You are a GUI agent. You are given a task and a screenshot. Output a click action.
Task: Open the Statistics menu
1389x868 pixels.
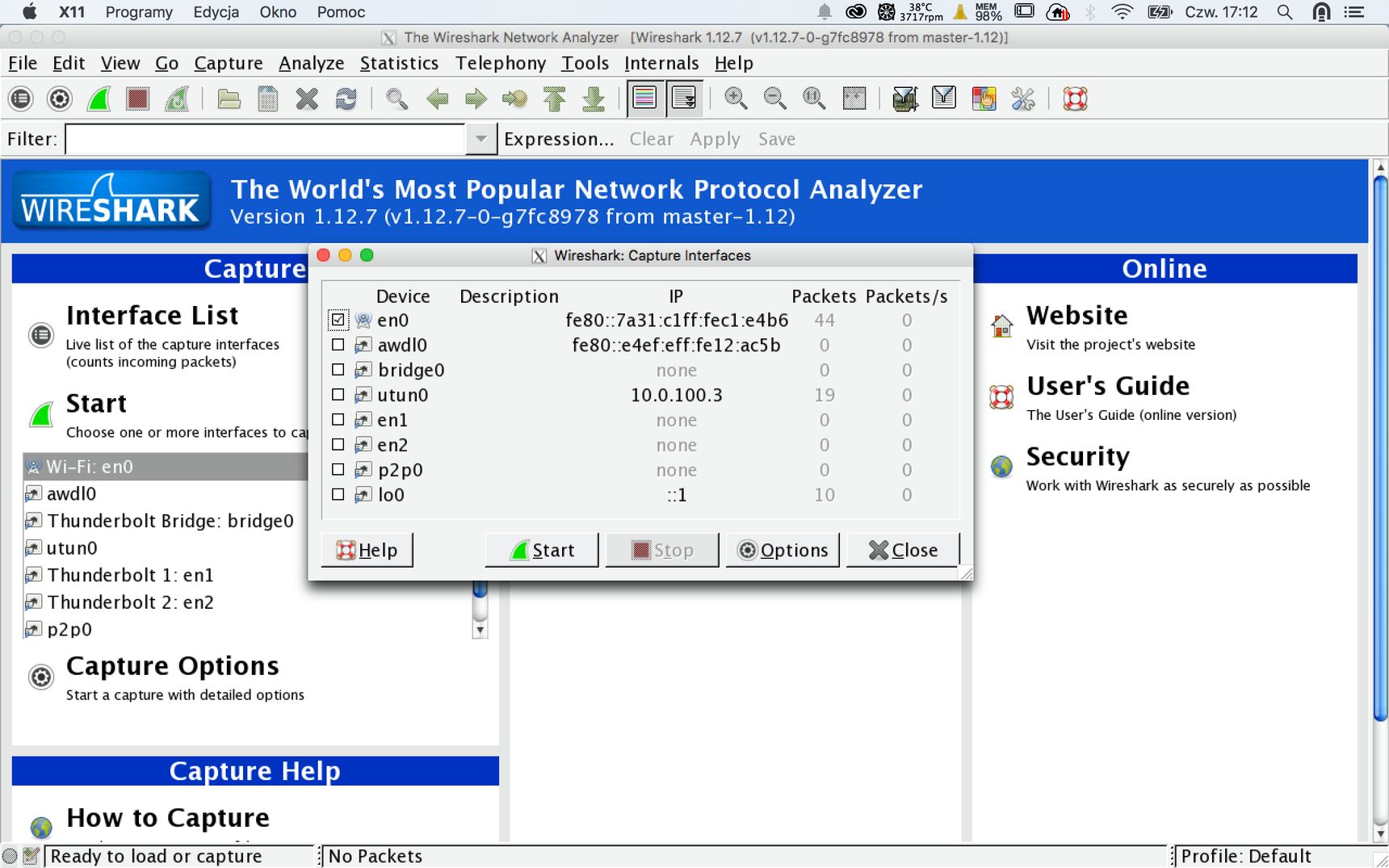pyautogui.click(x=399, y=63)
